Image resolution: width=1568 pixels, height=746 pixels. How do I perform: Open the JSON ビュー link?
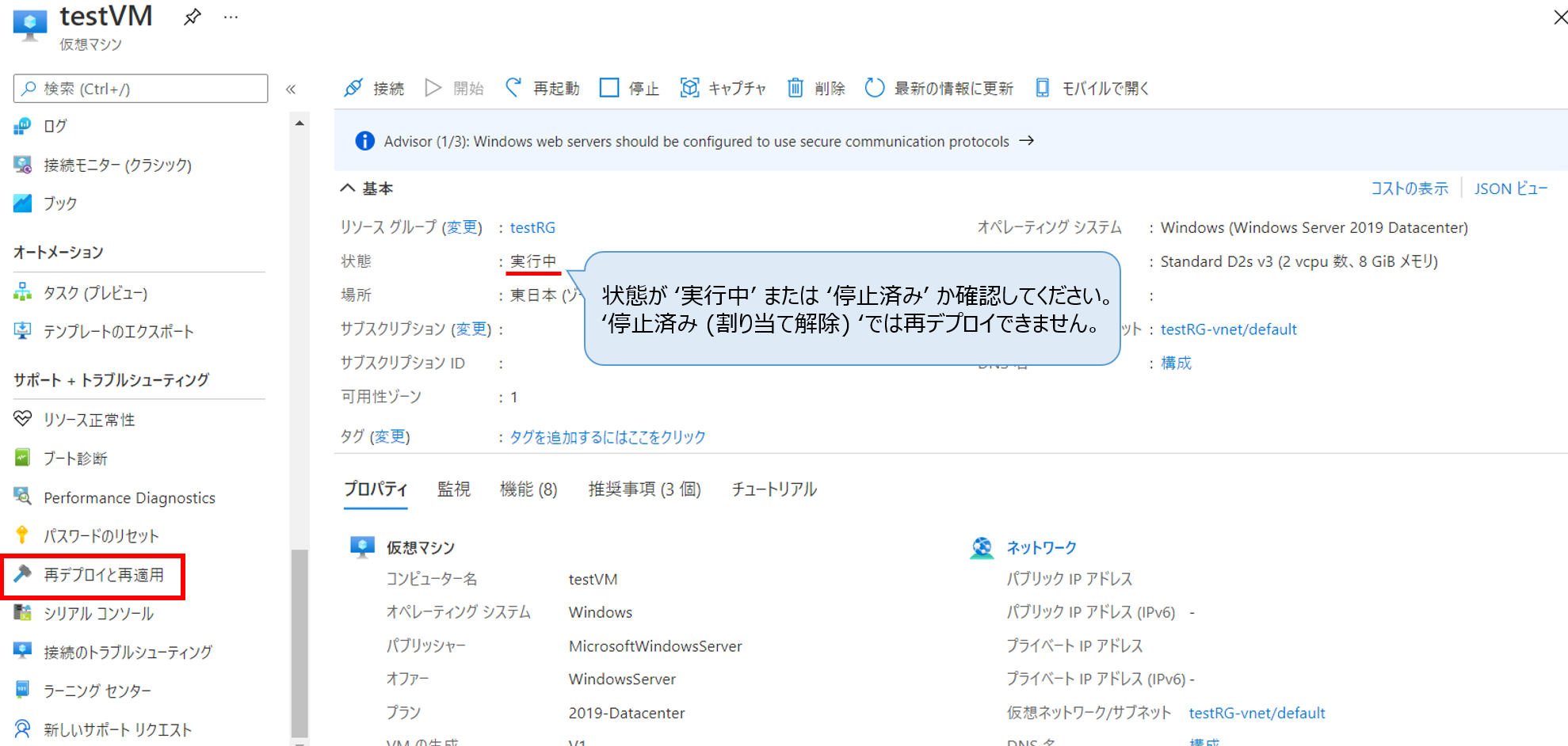(1510, 188)
